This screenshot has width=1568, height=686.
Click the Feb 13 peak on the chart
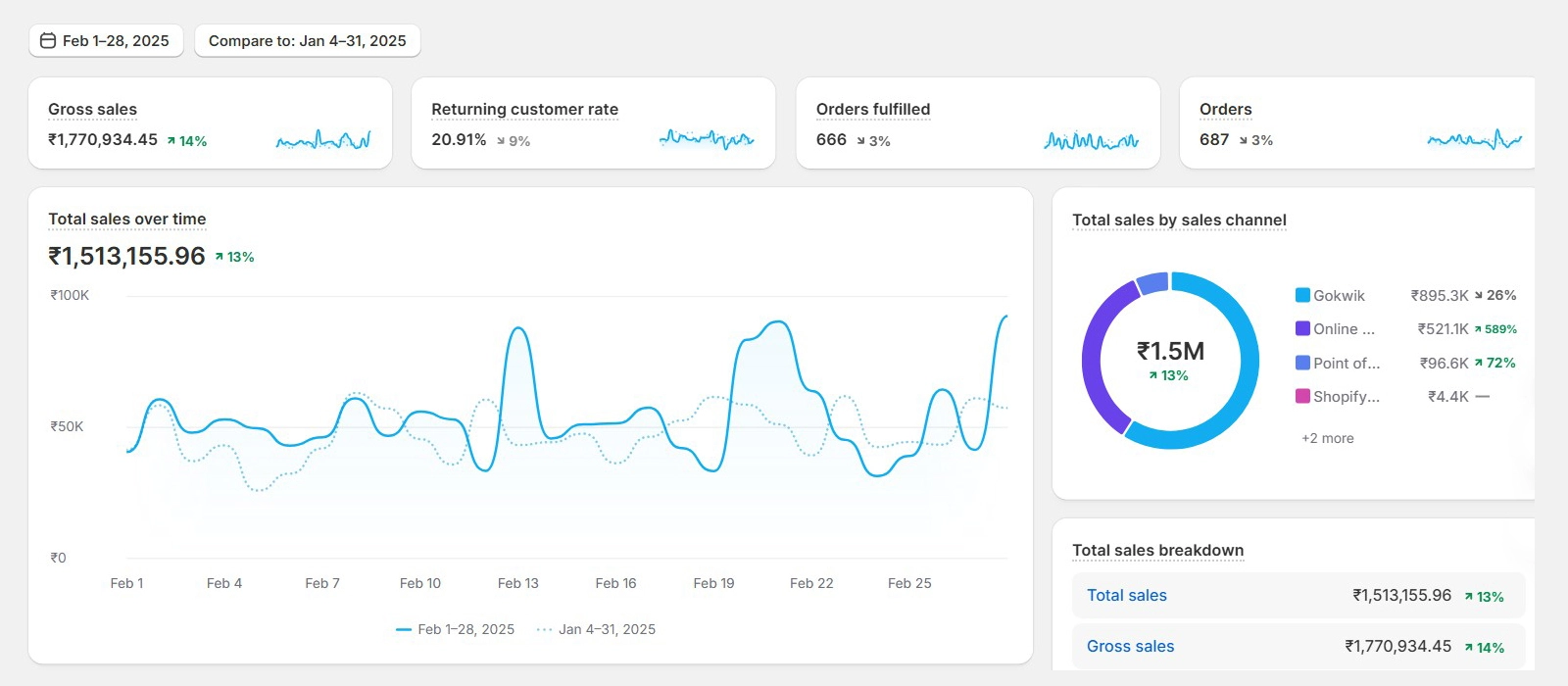point(518,329)
